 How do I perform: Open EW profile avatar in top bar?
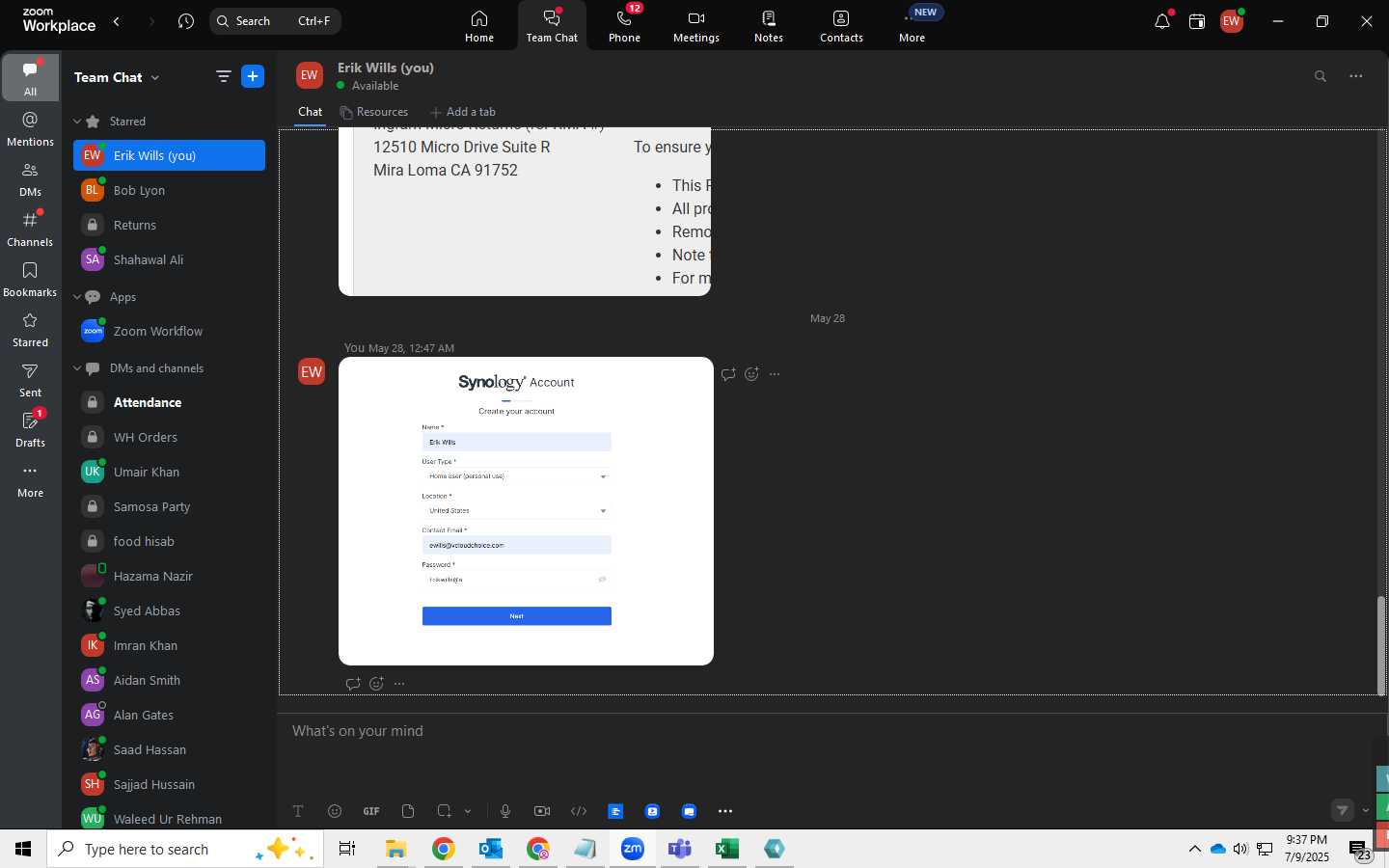click(1232, 21)
